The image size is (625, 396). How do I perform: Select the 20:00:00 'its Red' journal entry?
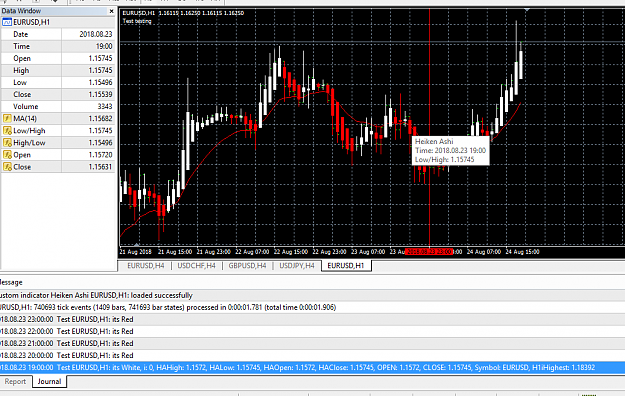[312, 355]
